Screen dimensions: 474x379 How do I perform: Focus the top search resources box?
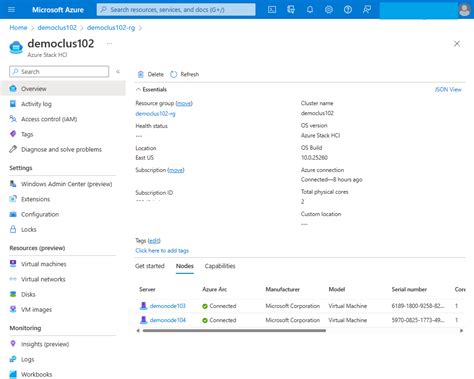pos(176,10)
